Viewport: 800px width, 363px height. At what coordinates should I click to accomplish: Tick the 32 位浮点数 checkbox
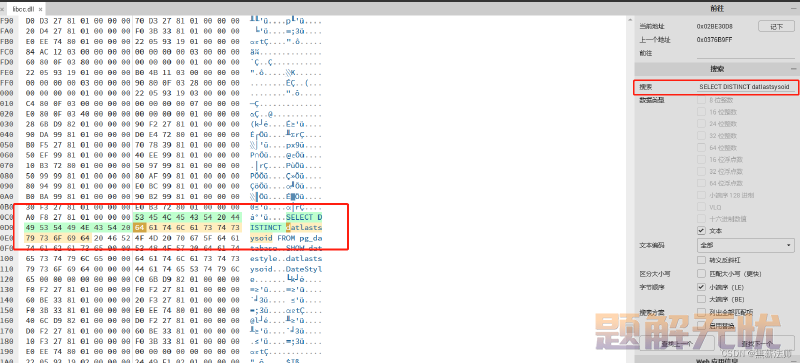[701, 172]
